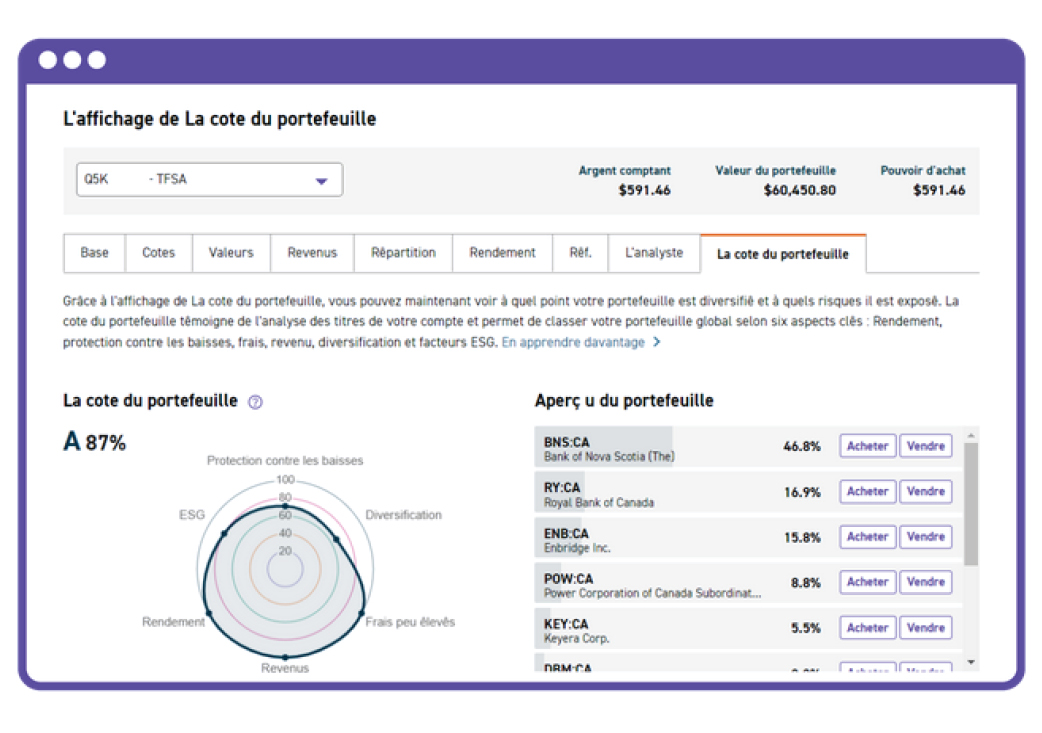The width and height of the screenshot is (1042, 733).
Task: Switch to the Base tab
Action: pyautogui.click(x=94, y=253)
